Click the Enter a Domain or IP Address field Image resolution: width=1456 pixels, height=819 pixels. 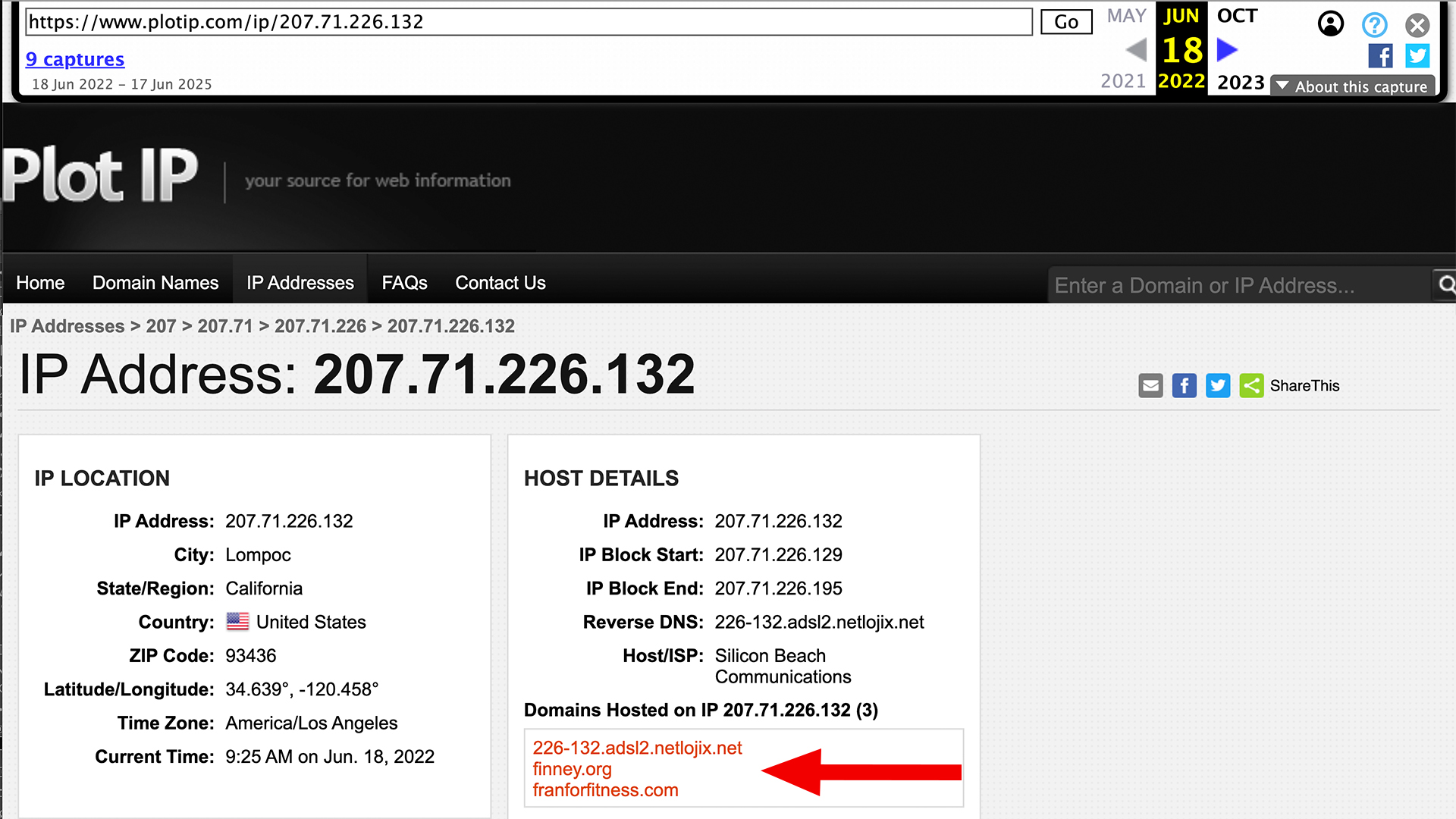[1238, 285]
